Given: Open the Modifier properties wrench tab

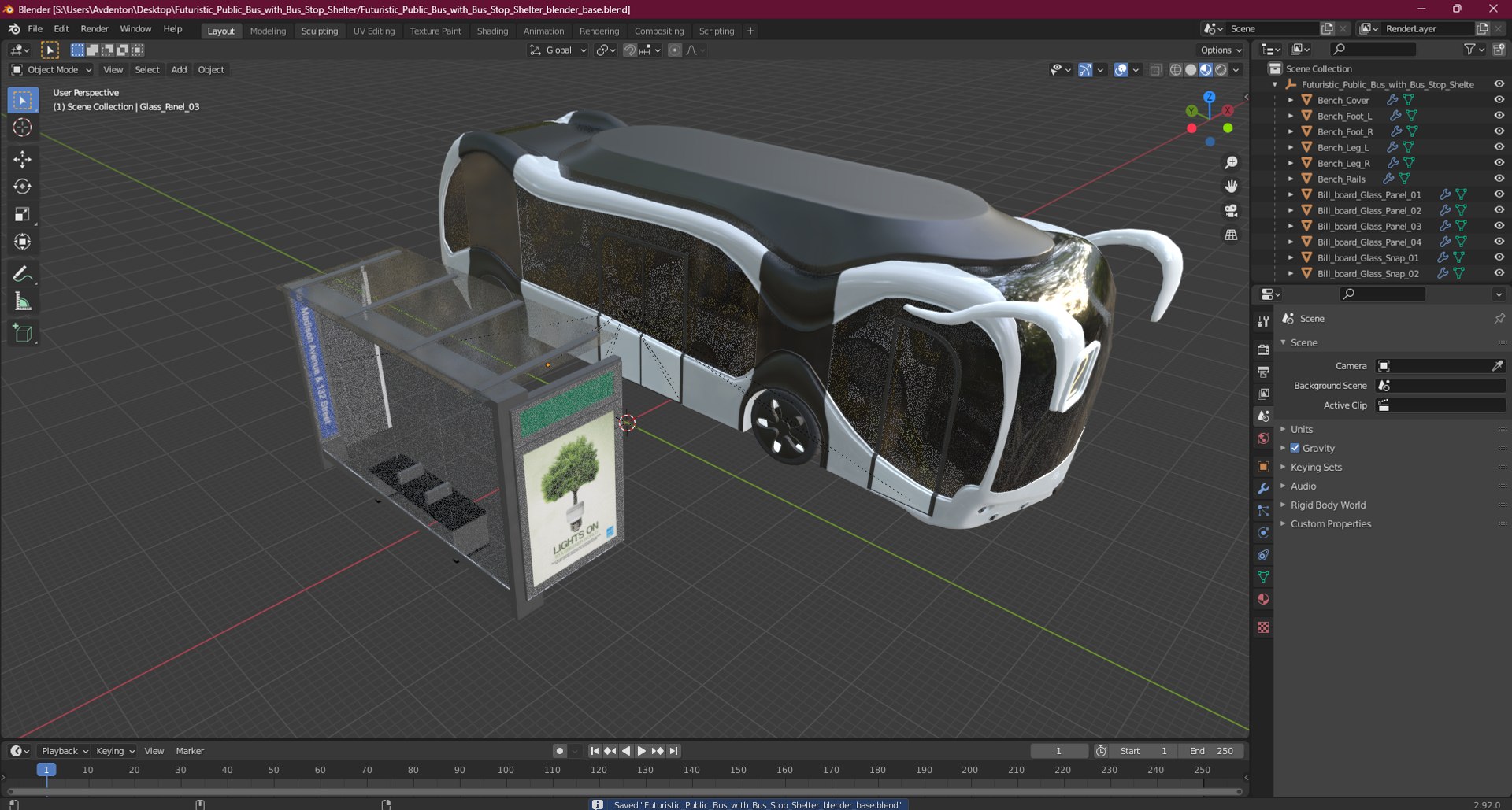Looking at the screenshot, I should coord(1263,488).
